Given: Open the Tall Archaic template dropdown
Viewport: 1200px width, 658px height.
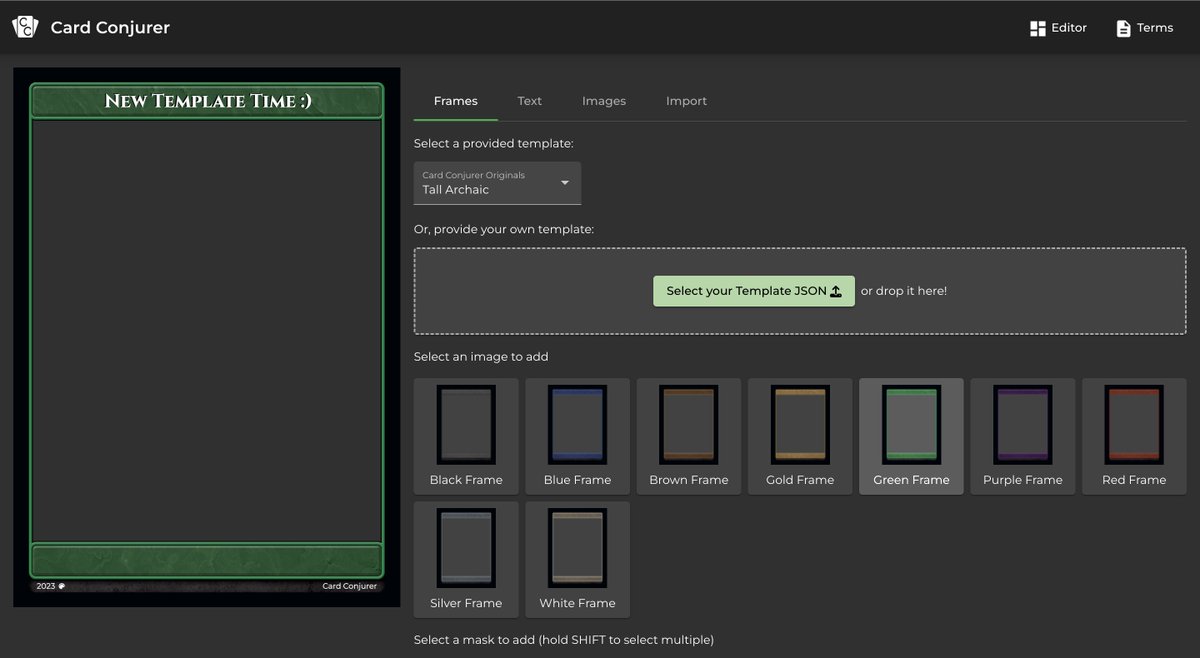Looking at the screenshot, I should click(x=497, y=183).
